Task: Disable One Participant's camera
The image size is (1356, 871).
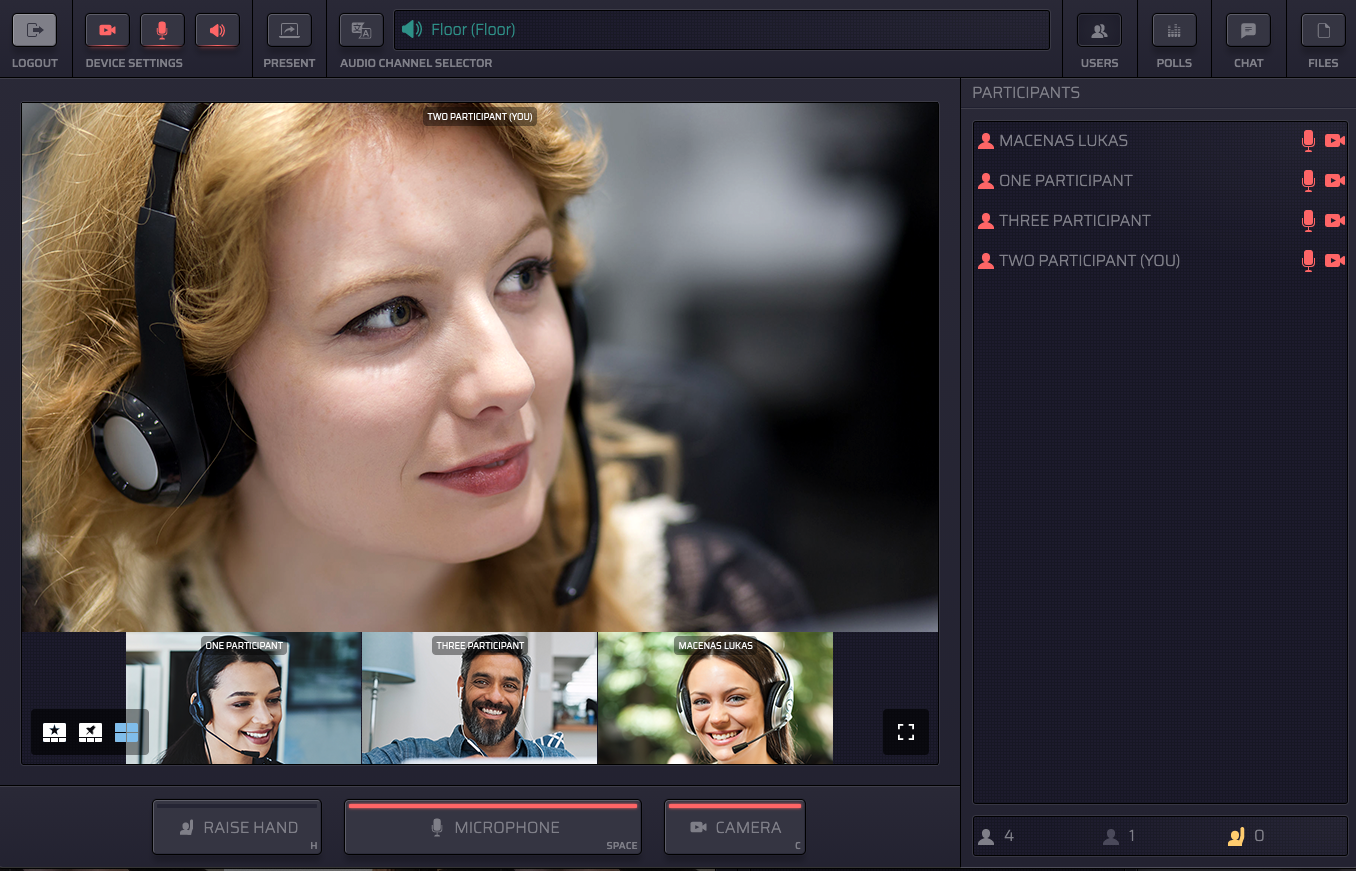Action: point(1335,180)
